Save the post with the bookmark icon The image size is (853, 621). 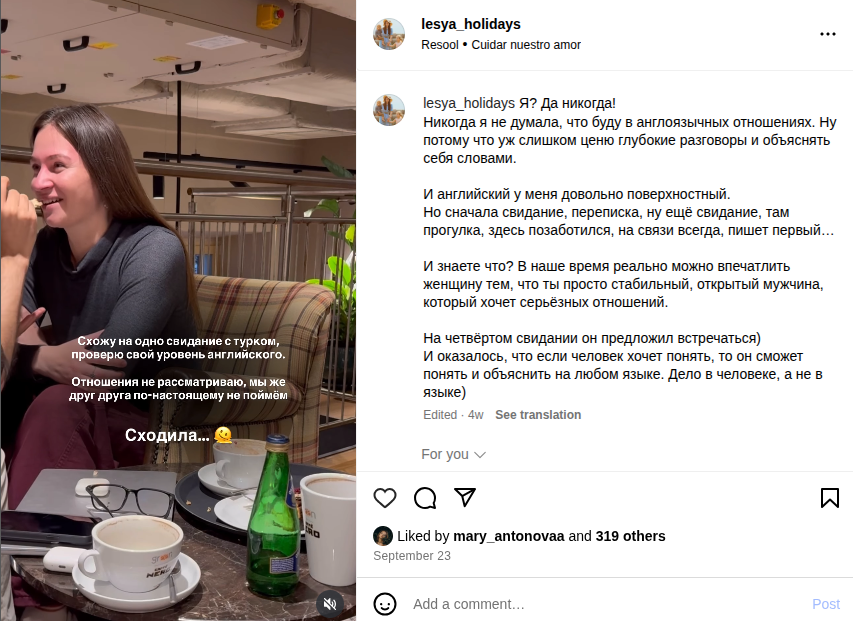click(x=829, y=498)
